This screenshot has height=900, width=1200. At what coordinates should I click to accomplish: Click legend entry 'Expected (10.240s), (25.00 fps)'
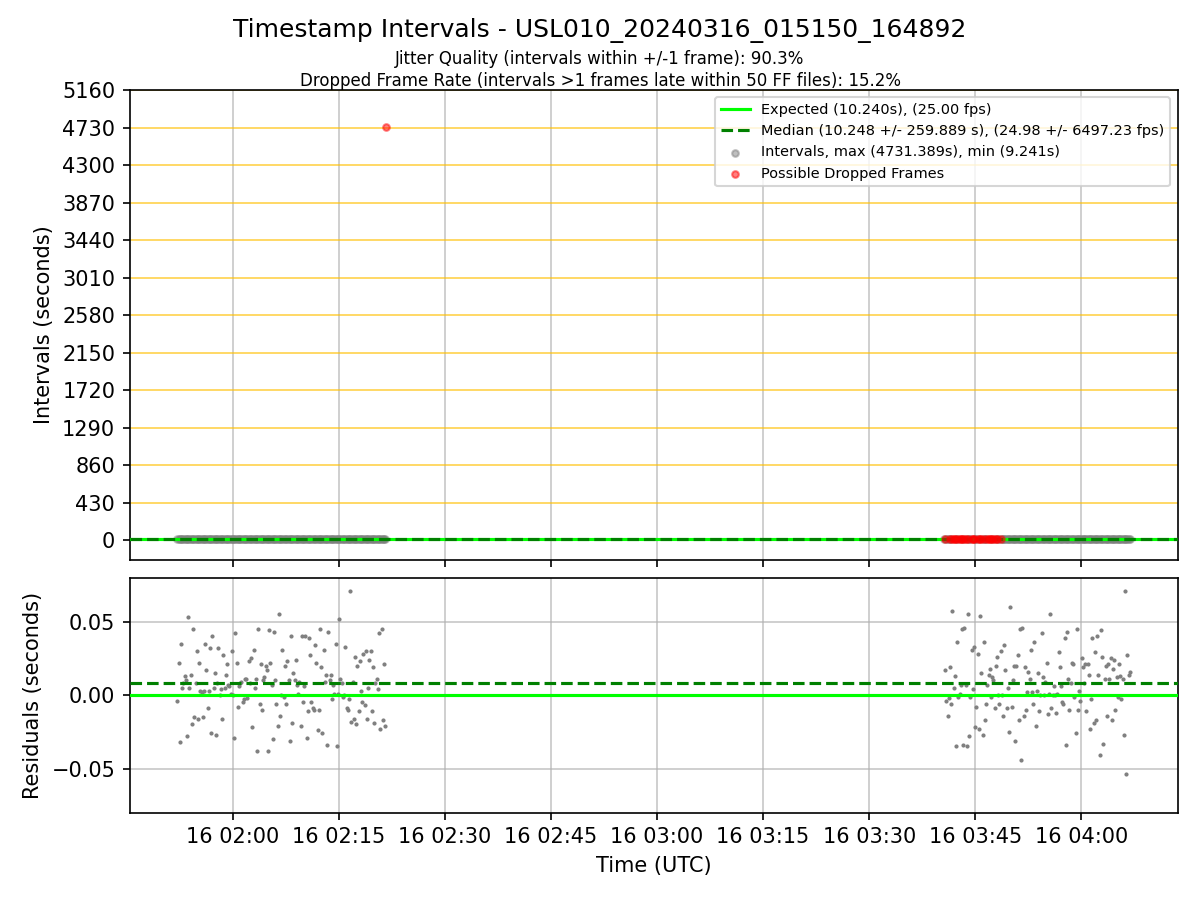(876, 109)
